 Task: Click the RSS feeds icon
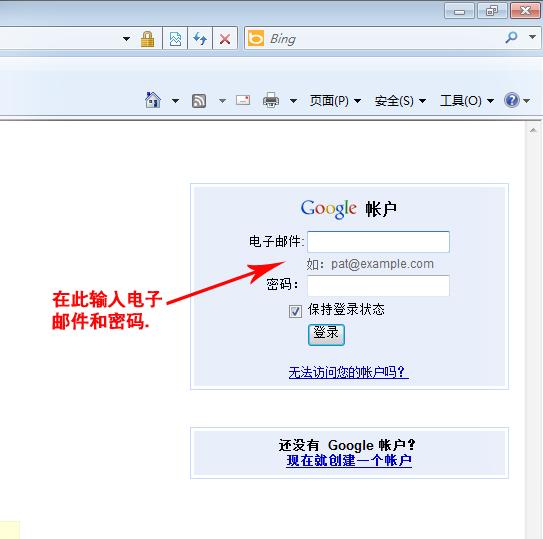pyautogui.click(x=199, y=101)
